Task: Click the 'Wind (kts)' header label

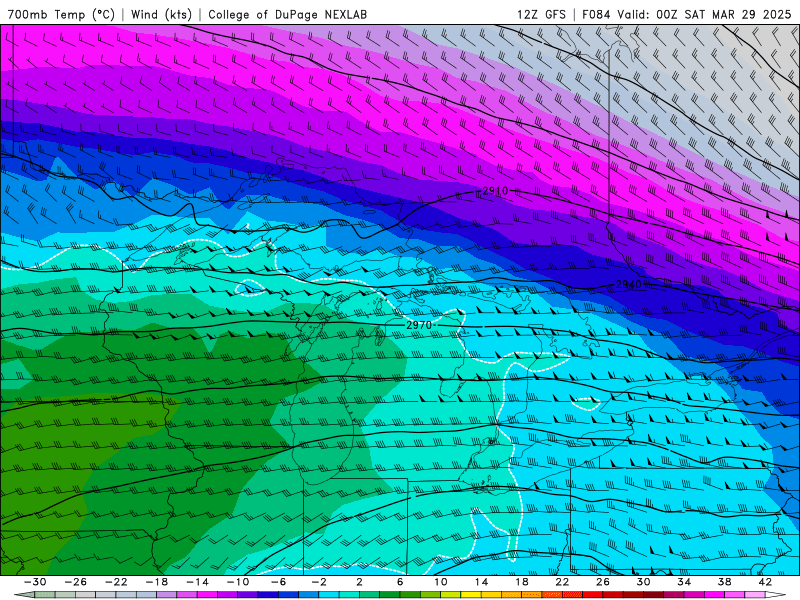Action: coord(161,14)
